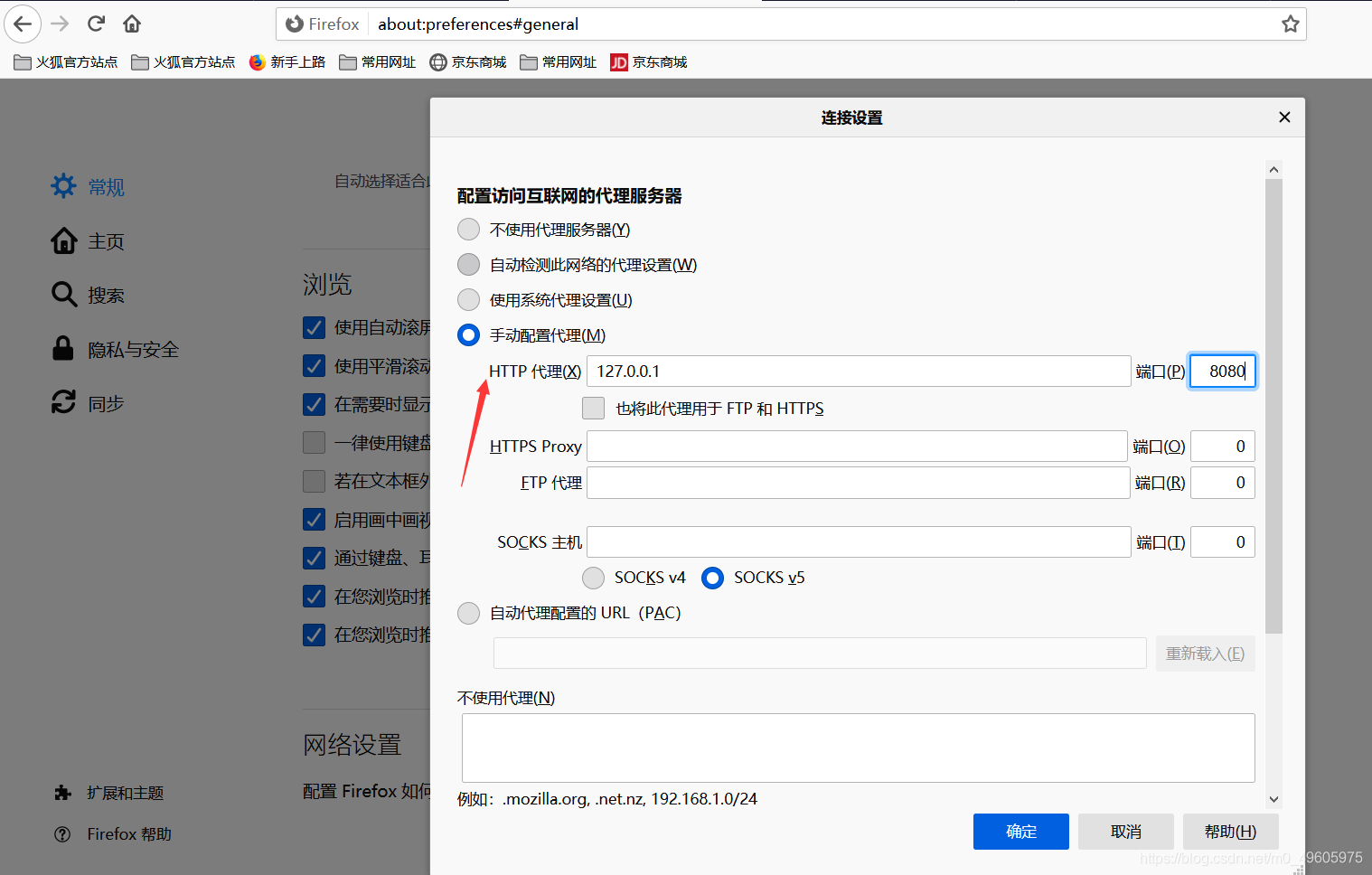
Task: Click the dialog scrollbar up arrow
Action: coord(1273,170)
